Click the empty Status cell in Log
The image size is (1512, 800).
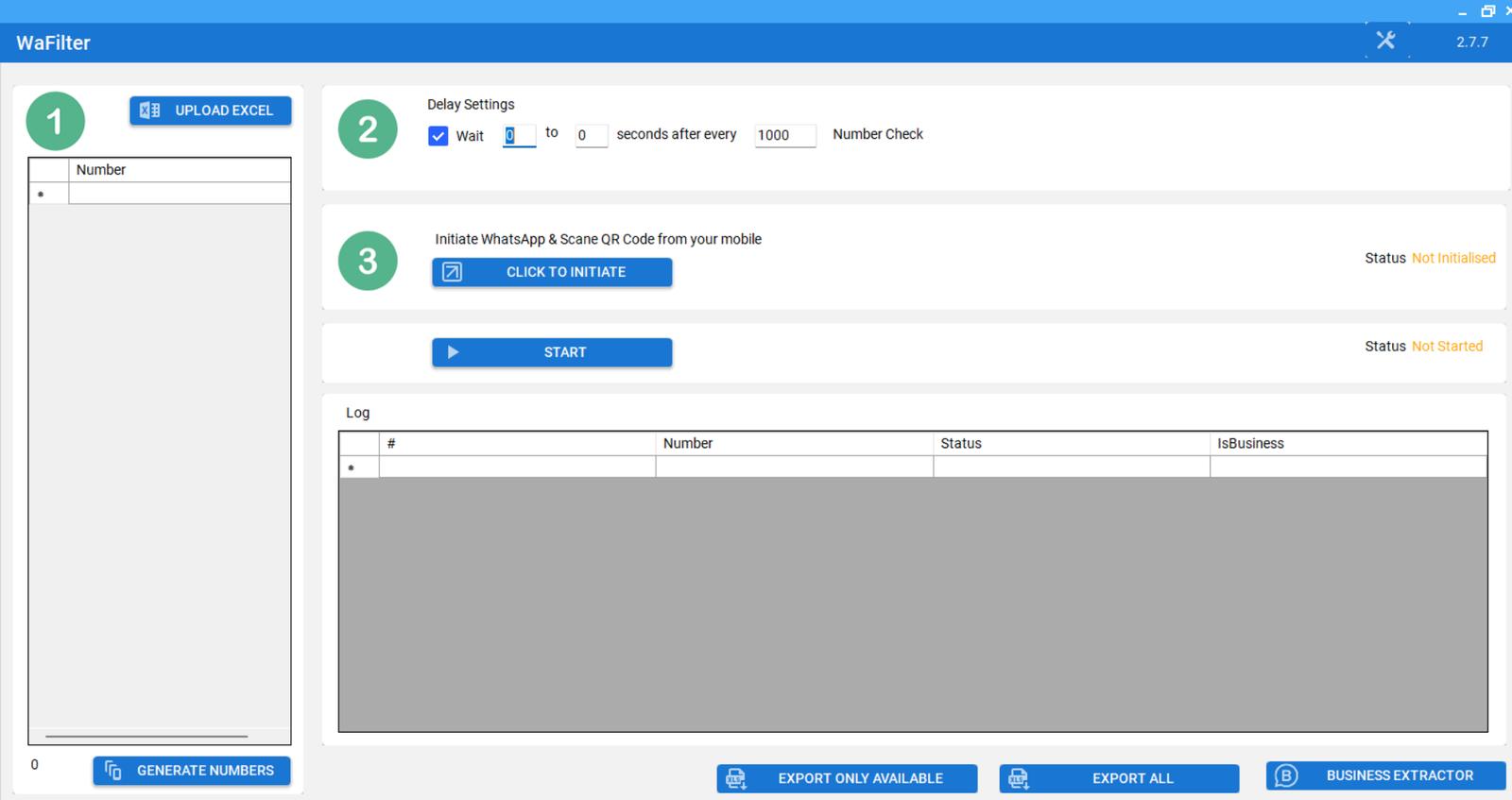tap(1072, 467)
